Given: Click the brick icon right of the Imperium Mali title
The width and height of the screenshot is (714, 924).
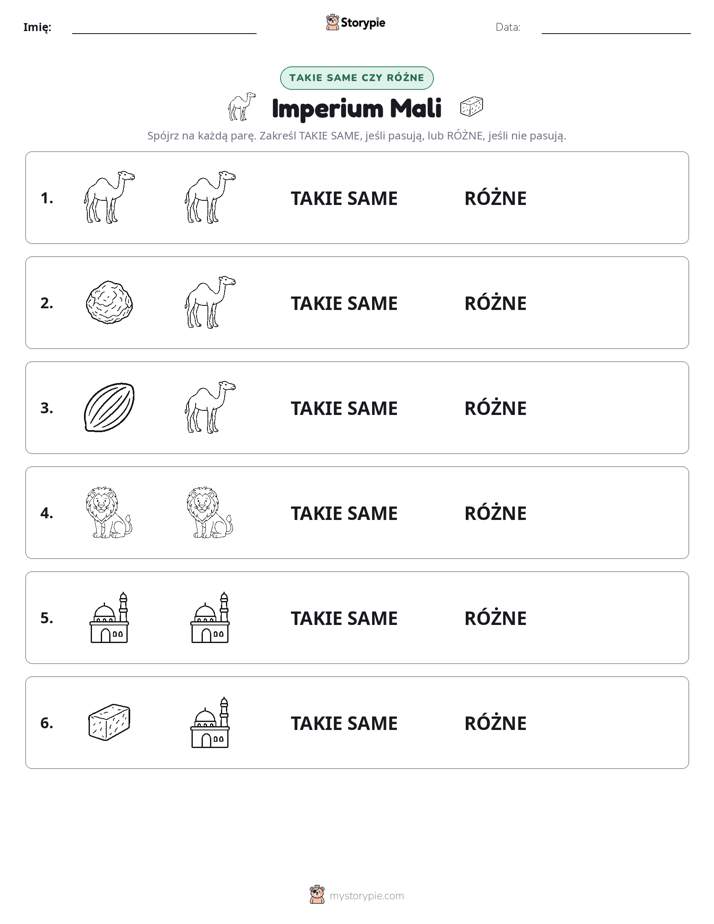Looking at the screenshot, I should tap(471, 107).
